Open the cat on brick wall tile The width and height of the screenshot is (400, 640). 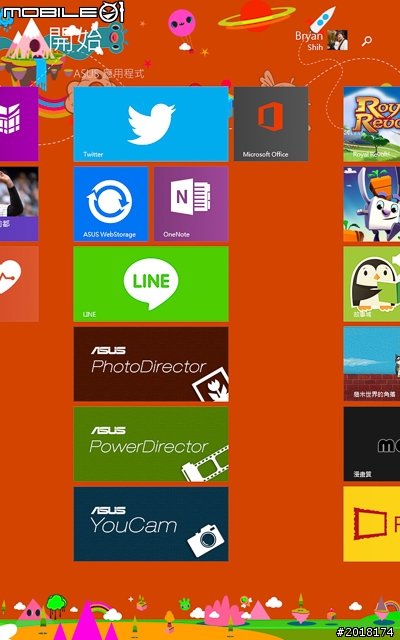372,364
